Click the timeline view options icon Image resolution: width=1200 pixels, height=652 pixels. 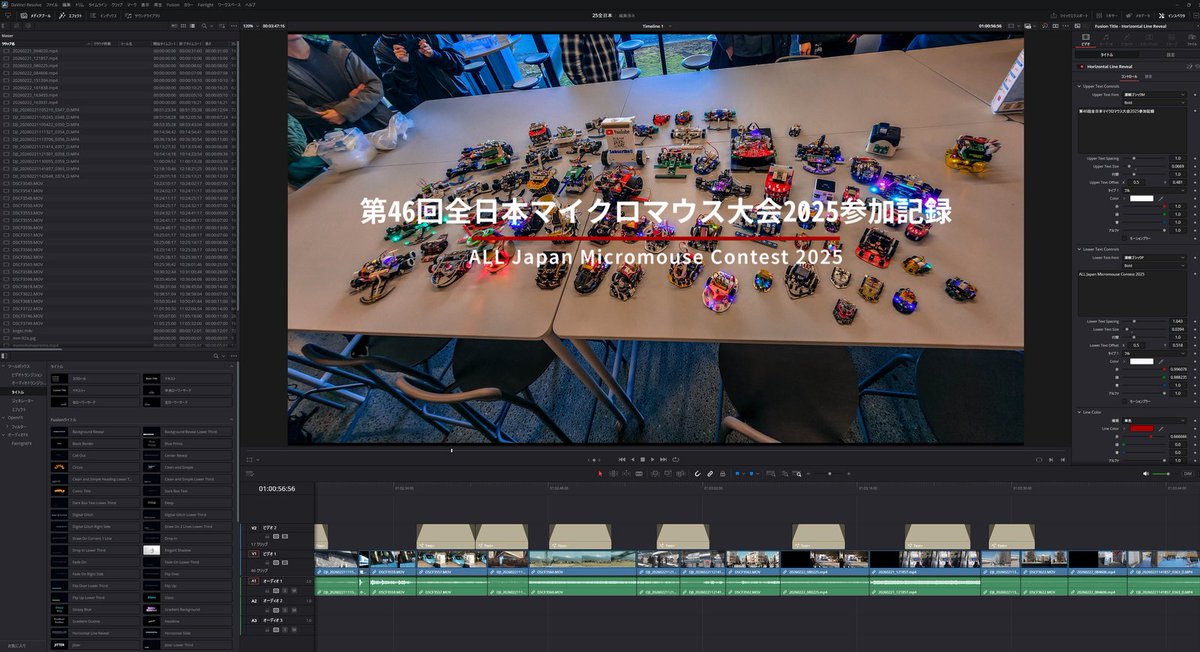click(x=250, y=473)
